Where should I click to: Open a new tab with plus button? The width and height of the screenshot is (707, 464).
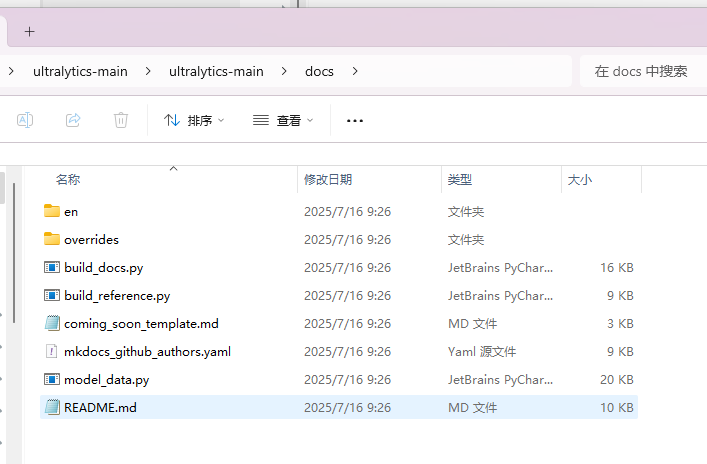[x=29, y=32]
